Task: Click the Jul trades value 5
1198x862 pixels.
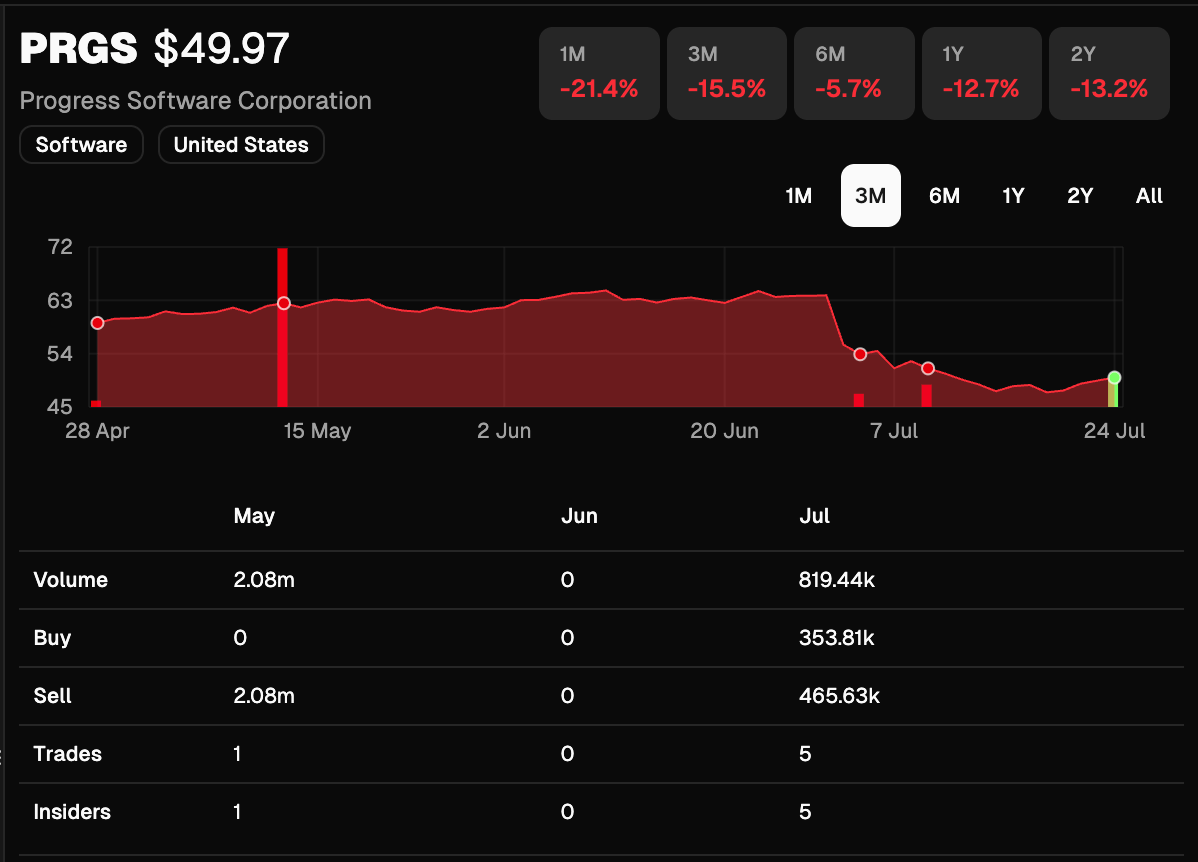Action: coord(805,754)
